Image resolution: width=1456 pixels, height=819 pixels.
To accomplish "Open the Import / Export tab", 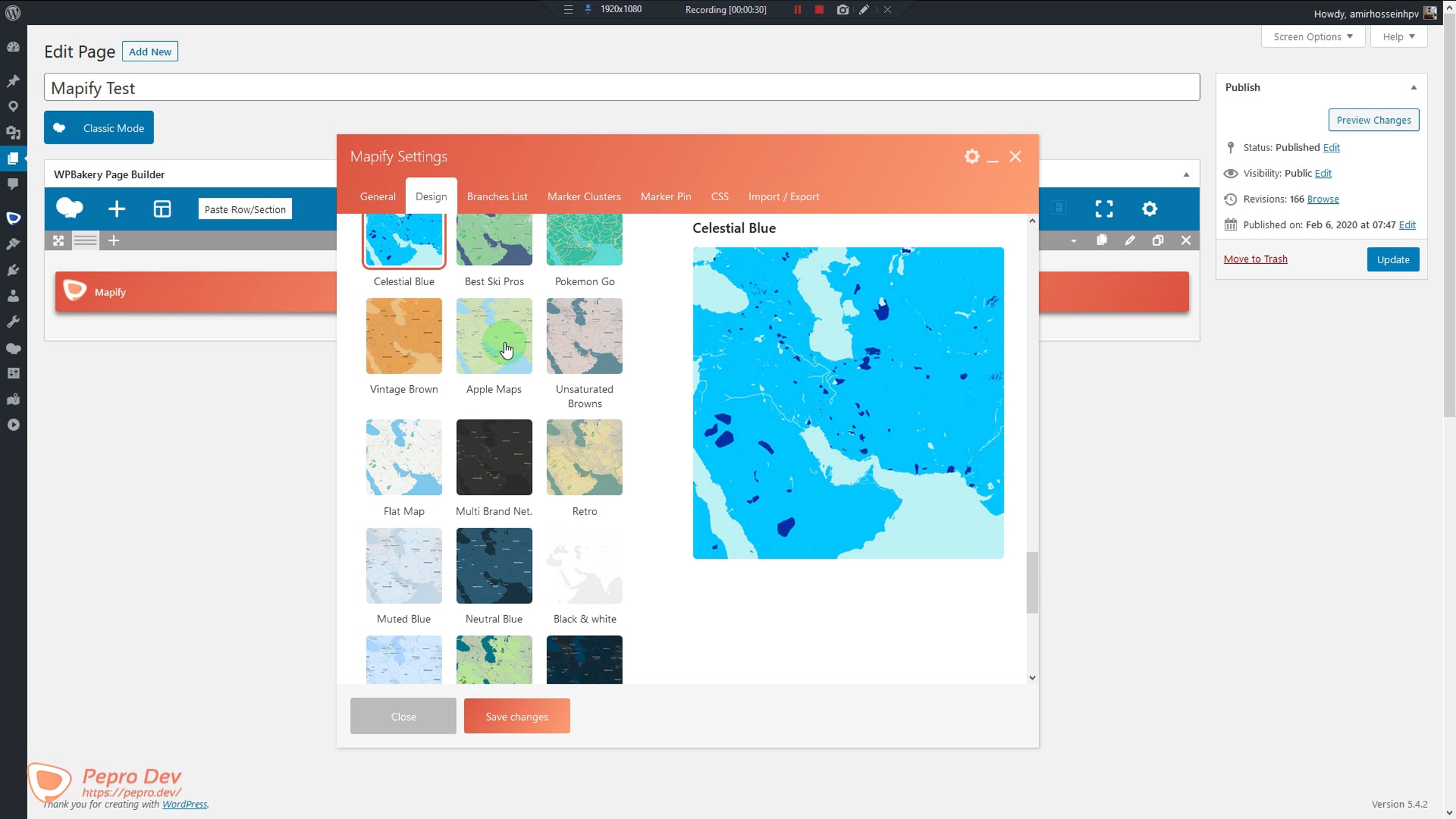I will point(783,197).
